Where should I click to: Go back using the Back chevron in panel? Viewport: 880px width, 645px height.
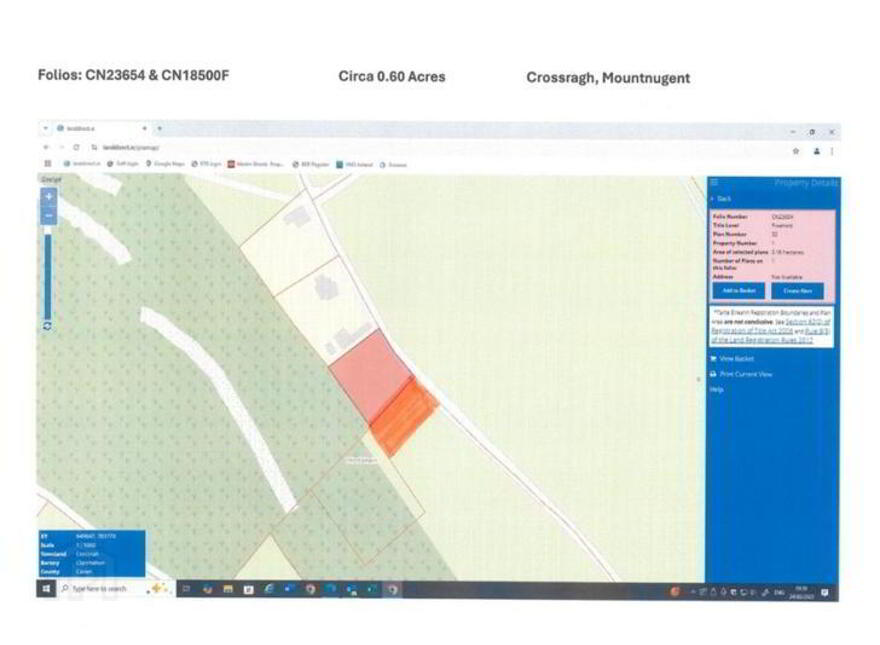[721, 199]
